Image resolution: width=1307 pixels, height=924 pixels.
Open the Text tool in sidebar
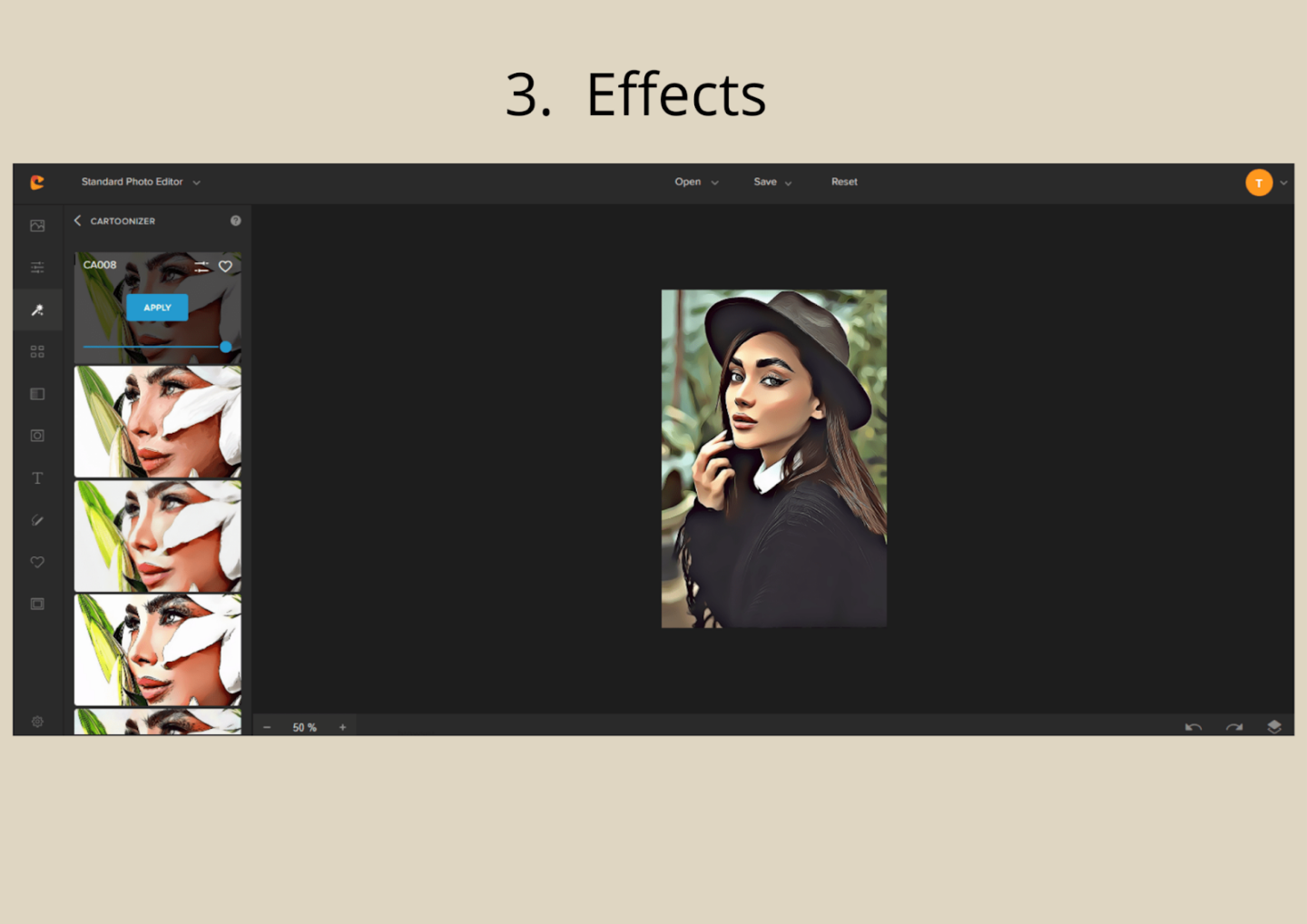tap(37, 478)
